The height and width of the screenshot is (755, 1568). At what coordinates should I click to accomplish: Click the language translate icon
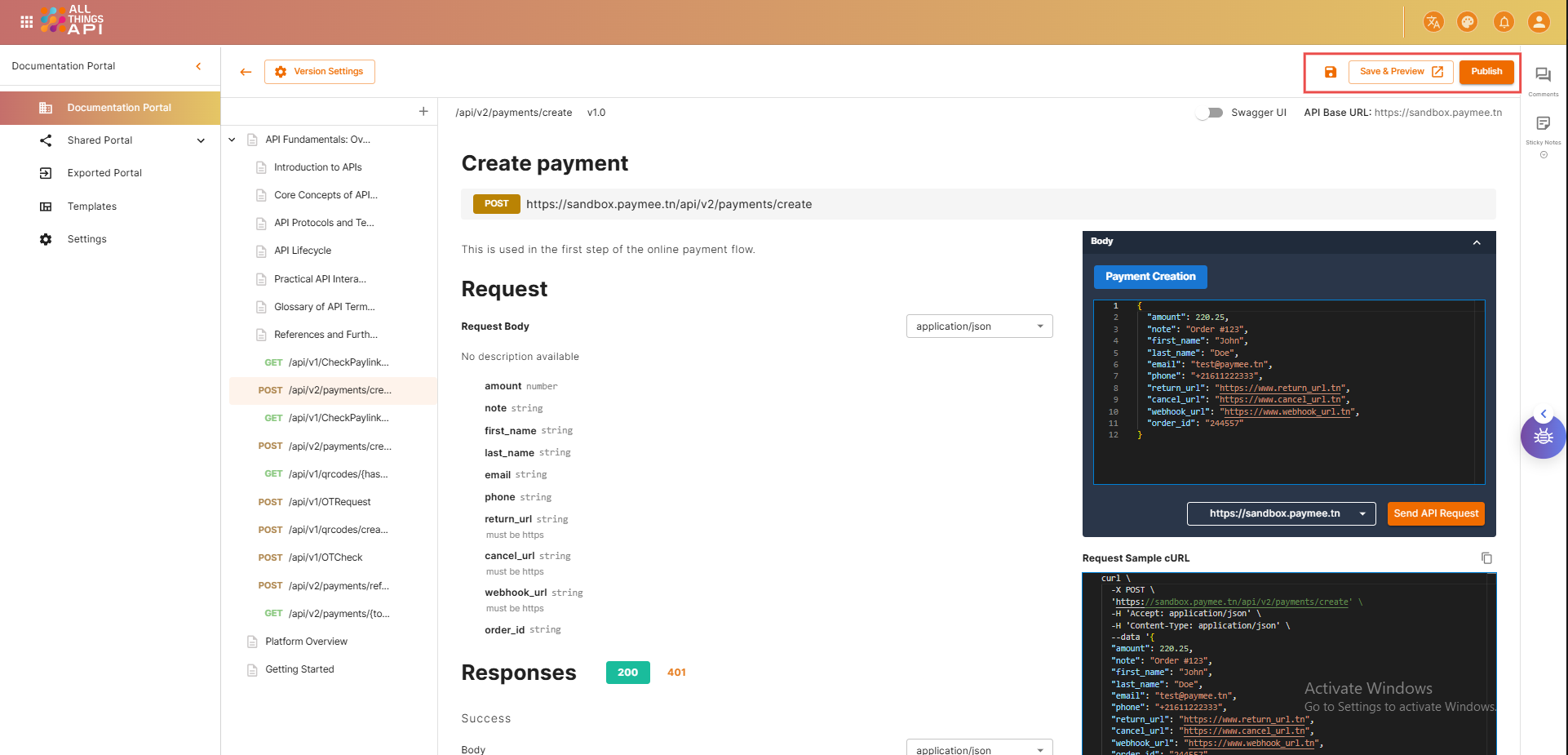click(1433, 22)
